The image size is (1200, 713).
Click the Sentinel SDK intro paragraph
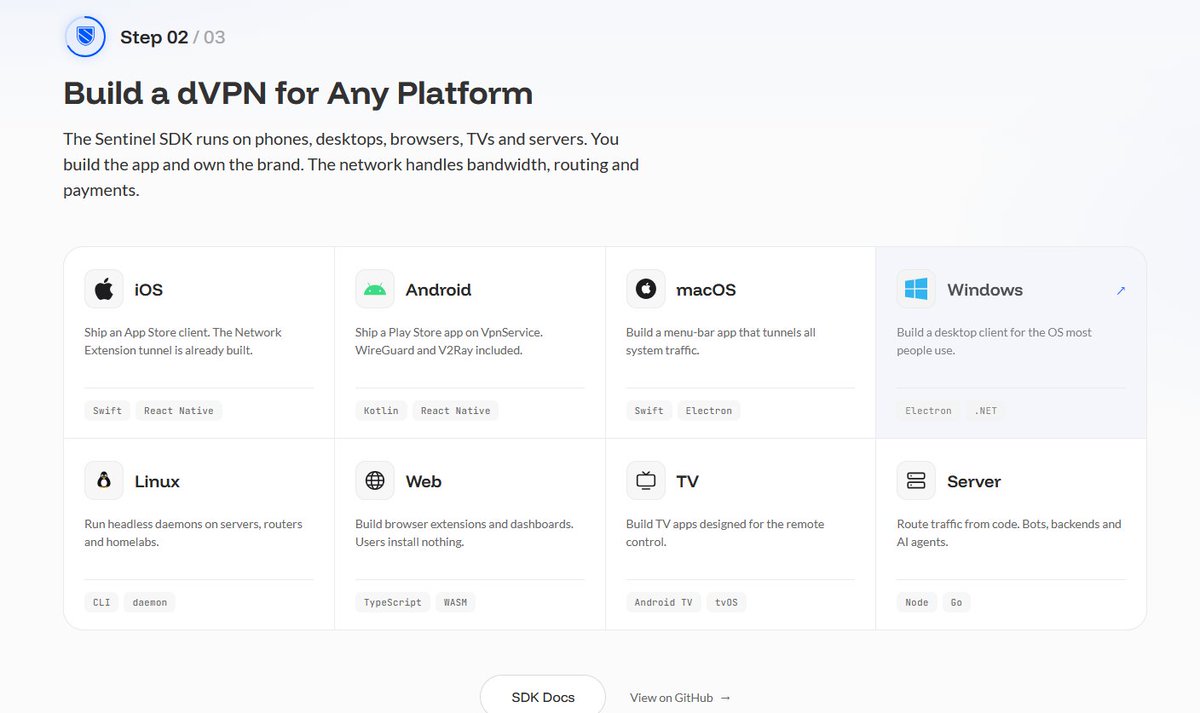click(351, 164)
